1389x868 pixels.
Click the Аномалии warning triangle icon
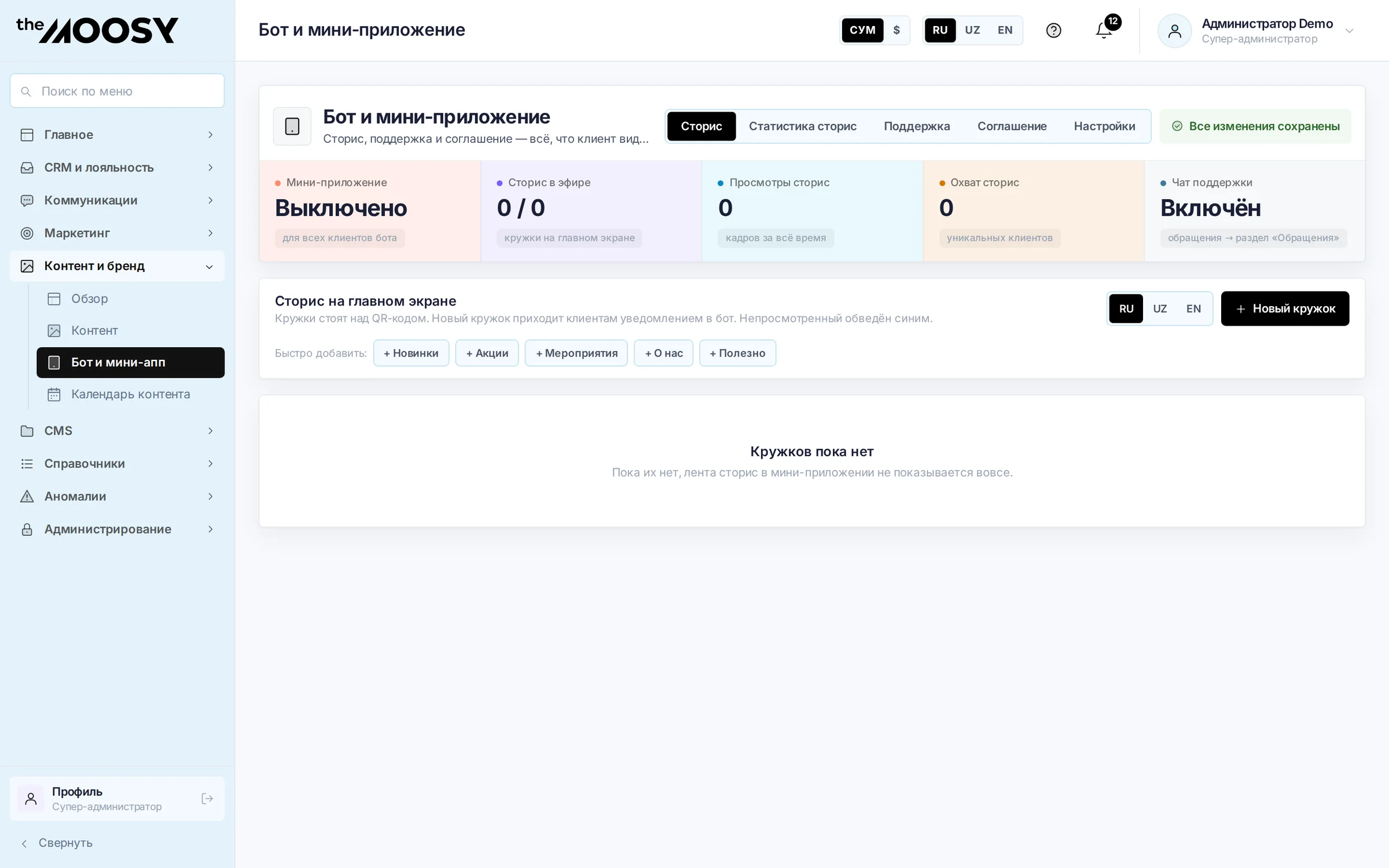tap(27, 496)
